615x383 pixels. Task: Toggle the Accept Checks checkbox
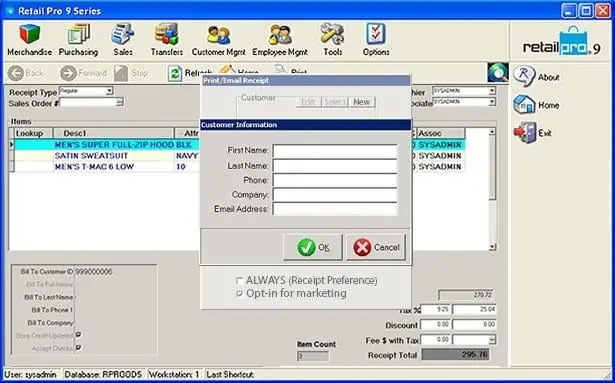(78, 348)
